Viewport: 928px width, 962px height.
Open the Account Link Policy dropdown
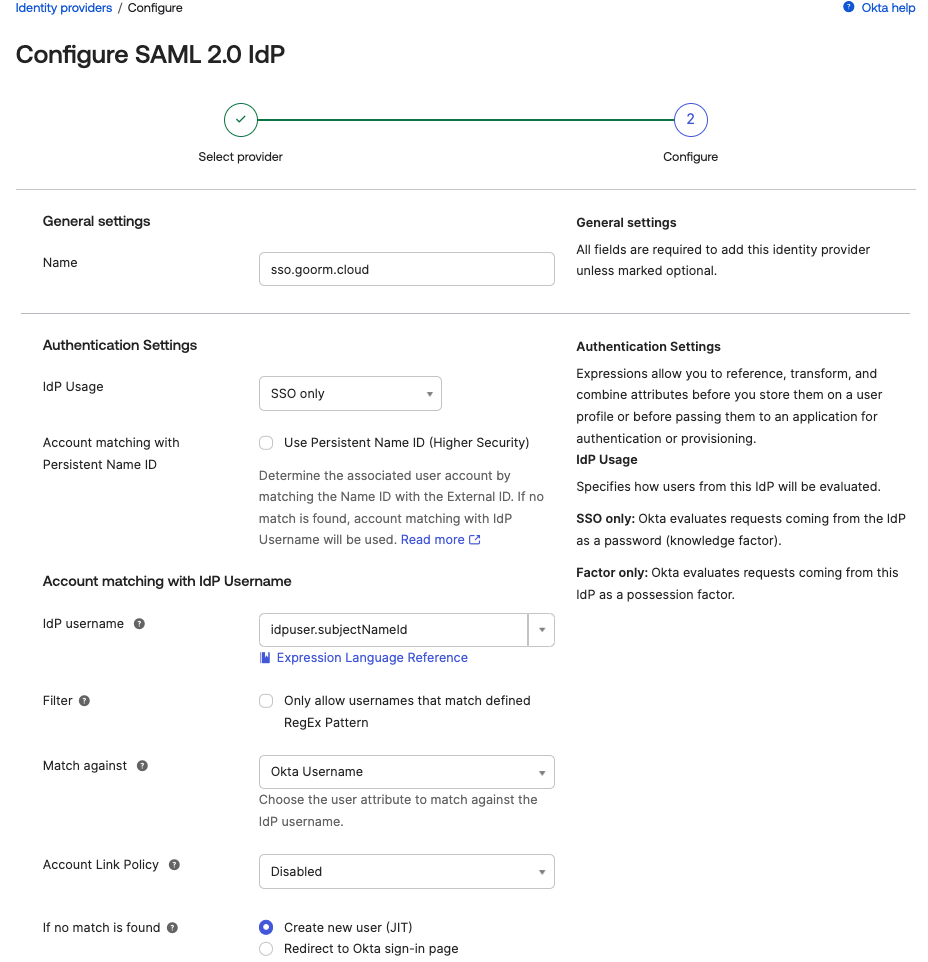406,872
